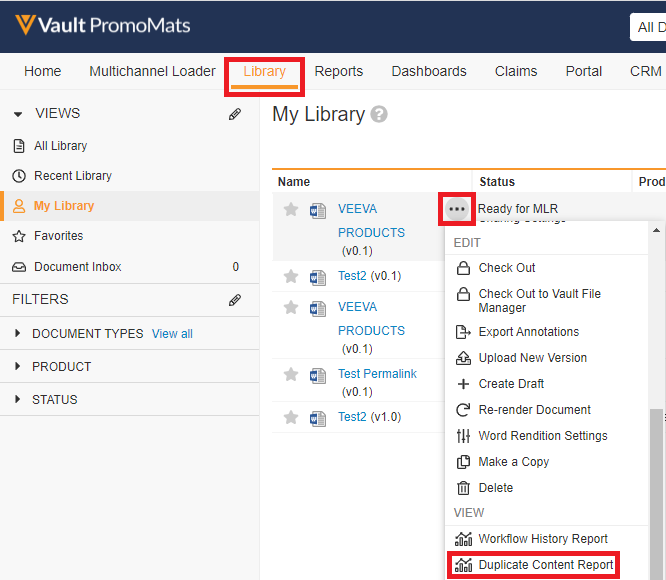
Task: Click the pencil icon beside VIEWS
Action: click(235, 114)
